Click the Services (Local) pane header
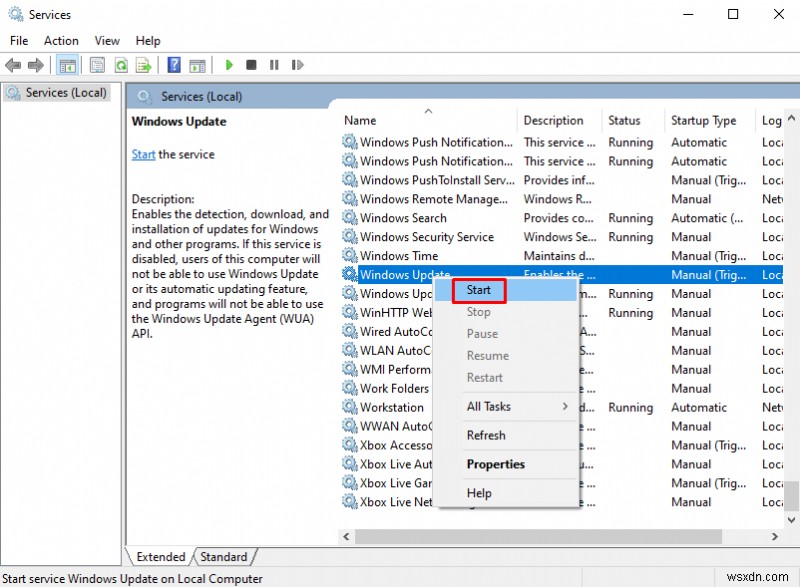The width and height of the screenshot is (800, 587). tap(202, 96)
